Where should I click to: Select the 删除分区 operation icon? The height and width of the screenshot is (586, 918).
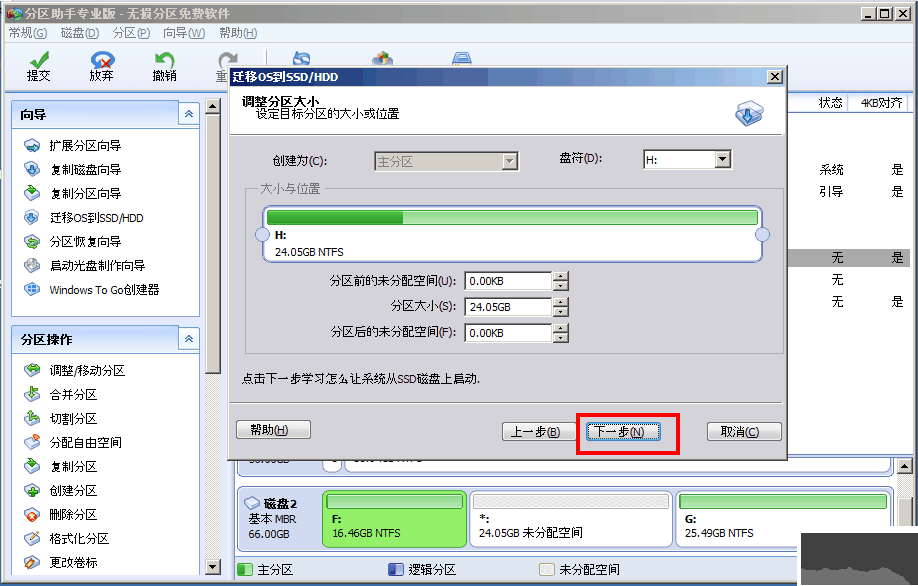[x=32, y=515]
